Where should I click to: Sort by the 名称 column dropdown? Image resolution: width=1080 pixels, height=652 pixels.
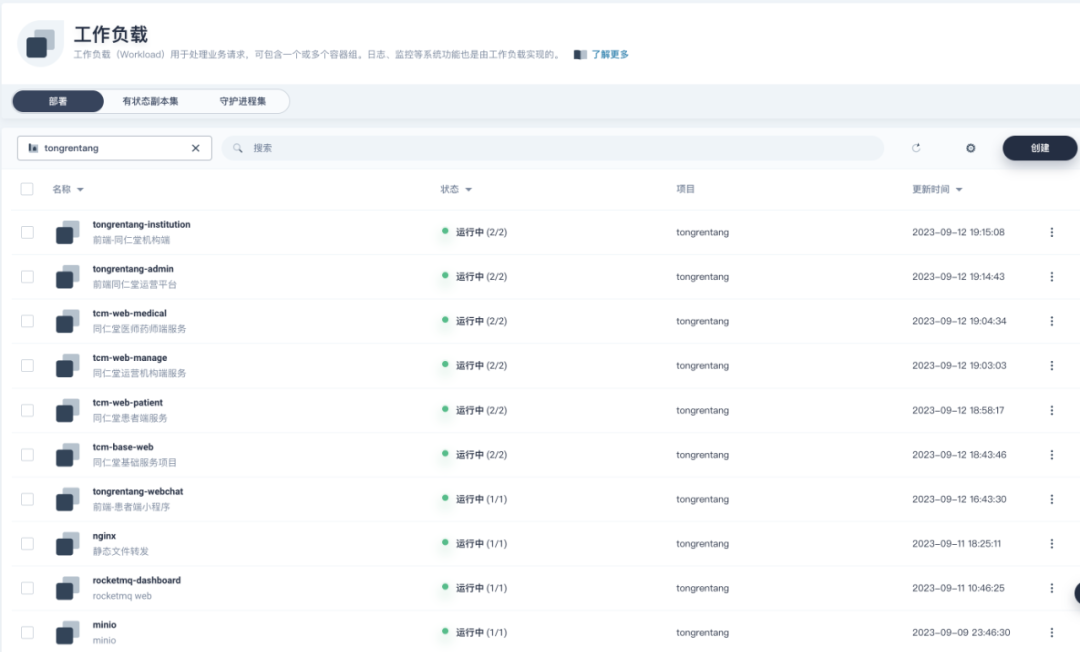click(x=68, y=189)
